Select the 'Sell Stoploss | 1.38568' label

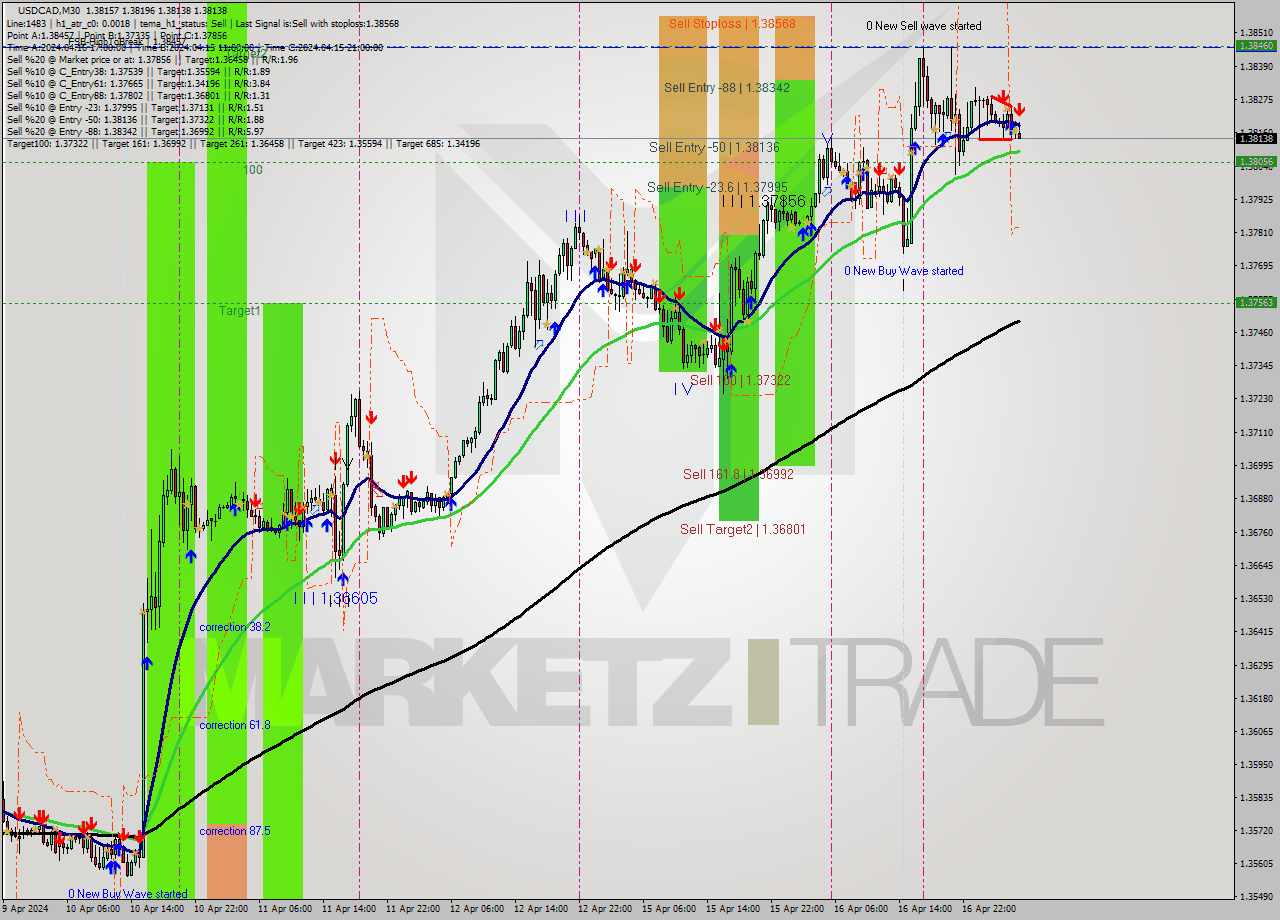point(732,23)
